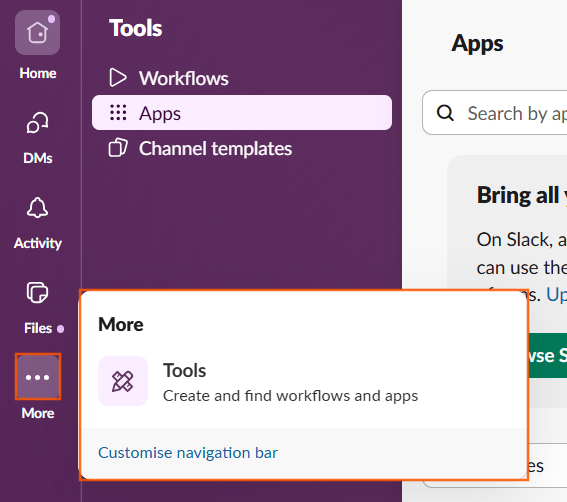Click 'Create and find workflows and apps' text

290,396
